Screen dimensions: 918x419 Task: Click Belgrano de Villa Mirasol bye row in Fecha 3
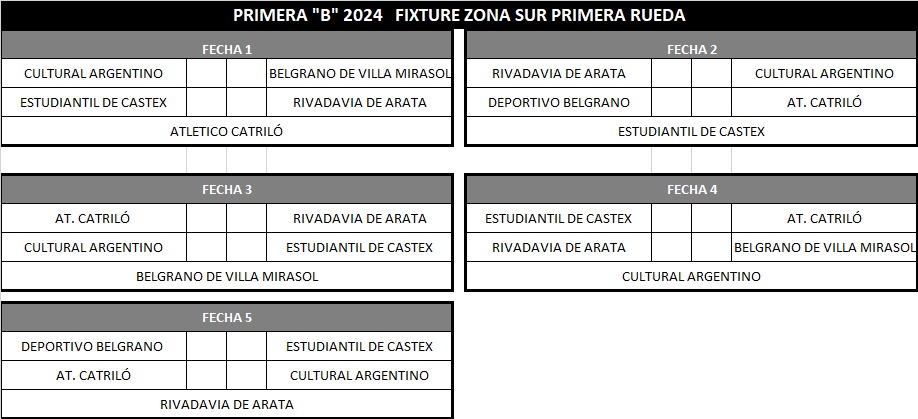point(227,276)
